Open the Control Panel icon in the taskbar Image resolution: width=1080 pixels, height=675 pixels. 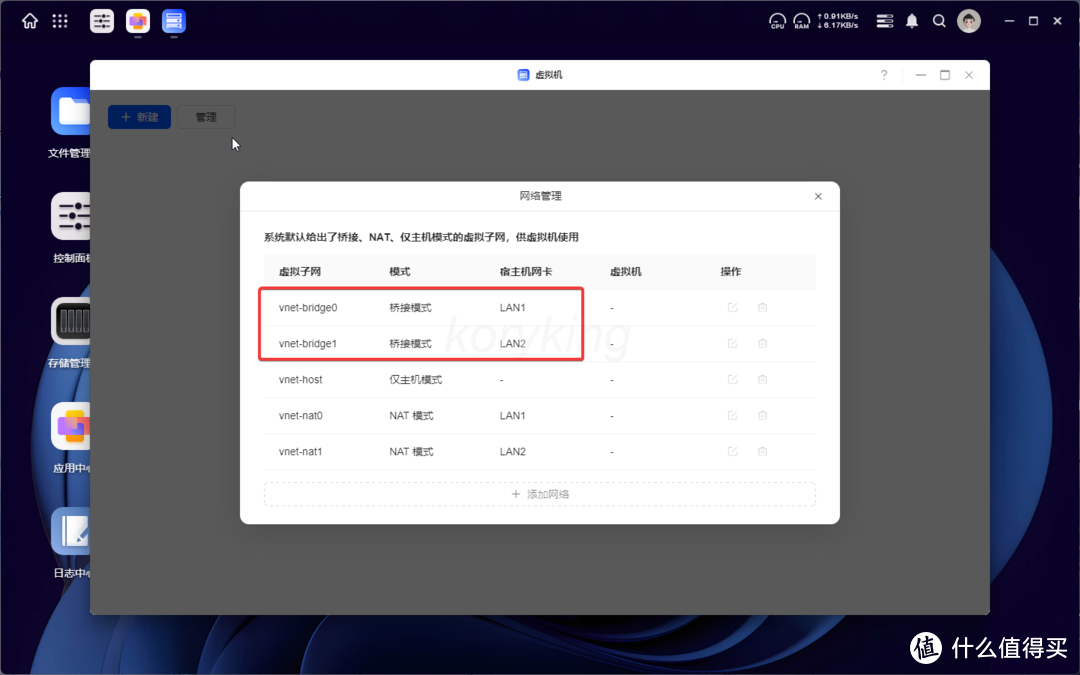tap(101, 21)
